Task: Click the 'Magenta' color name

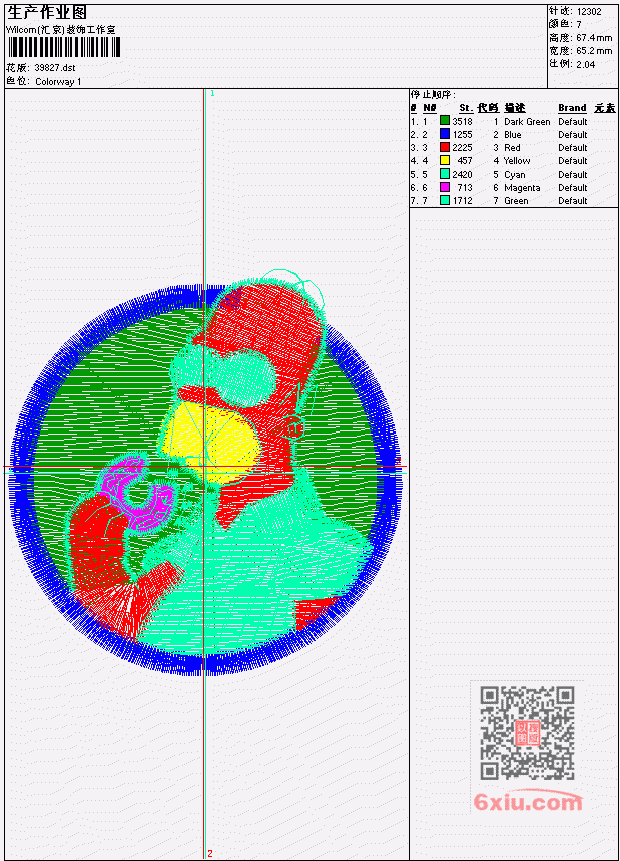Action: point(522,188)
